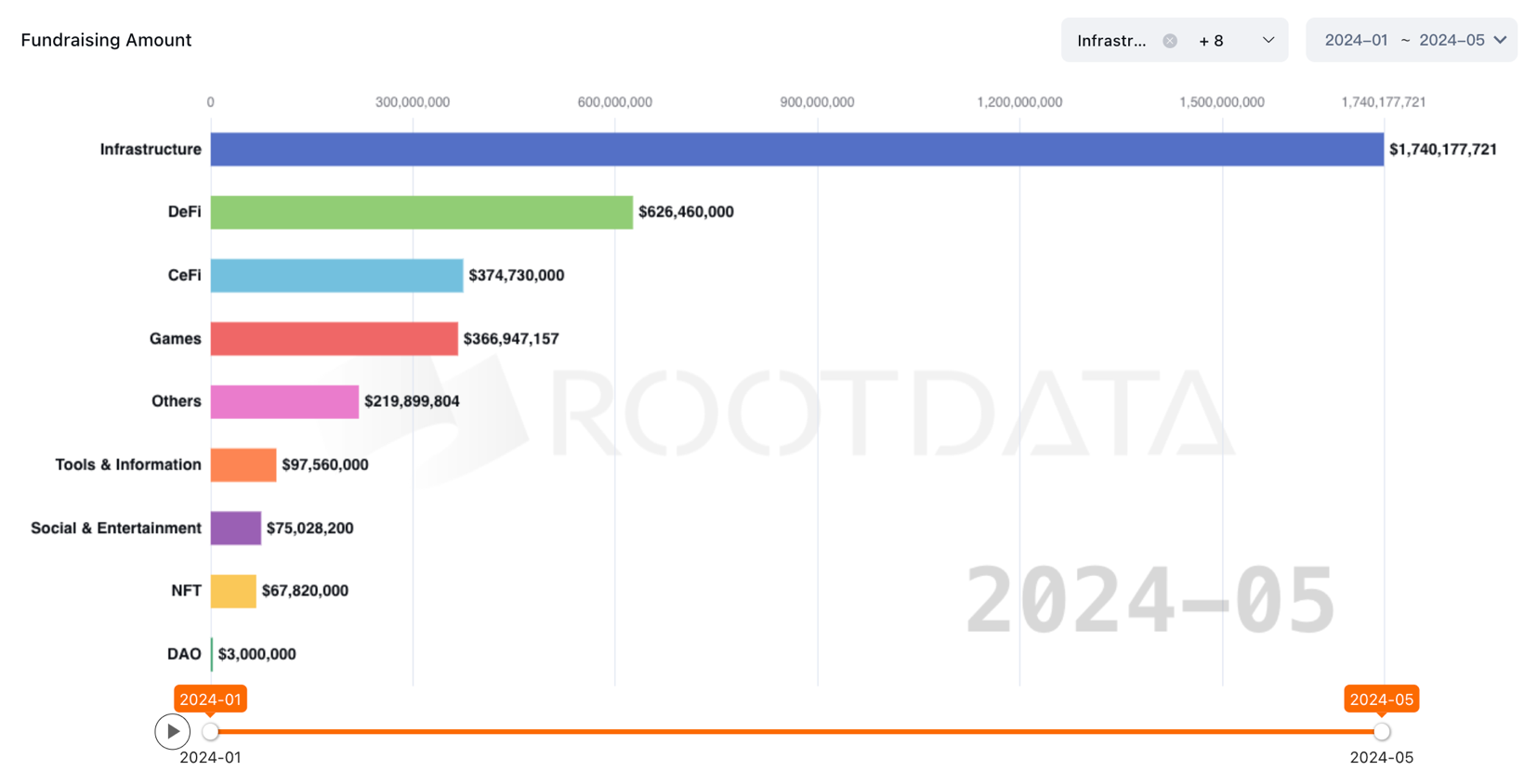The width and height of the screenshot is (1537, 784).
Task: Click the Games axis label
Action: click(x=175, y=339)
